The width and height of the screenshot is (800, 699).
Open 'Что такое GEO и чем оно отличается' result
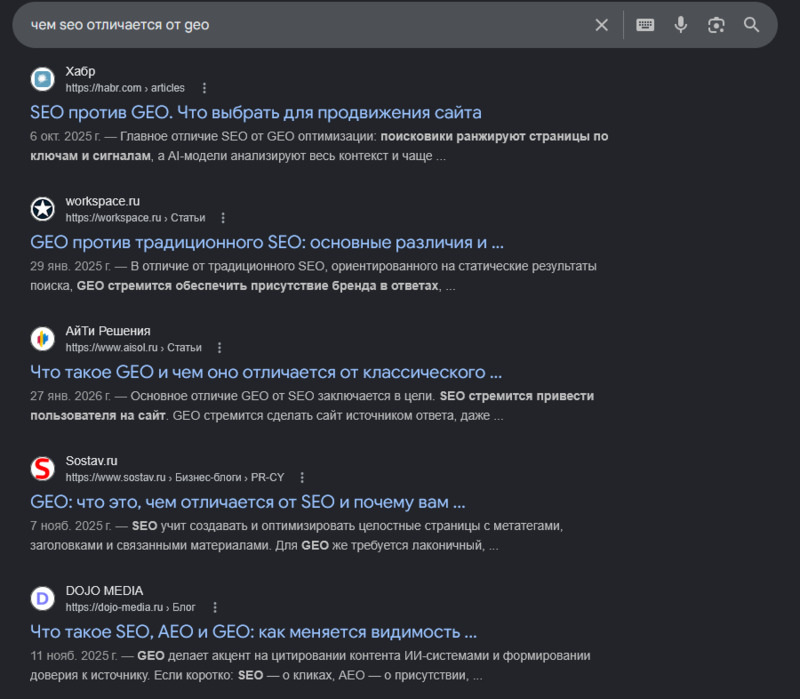click(x=266, y=372)
